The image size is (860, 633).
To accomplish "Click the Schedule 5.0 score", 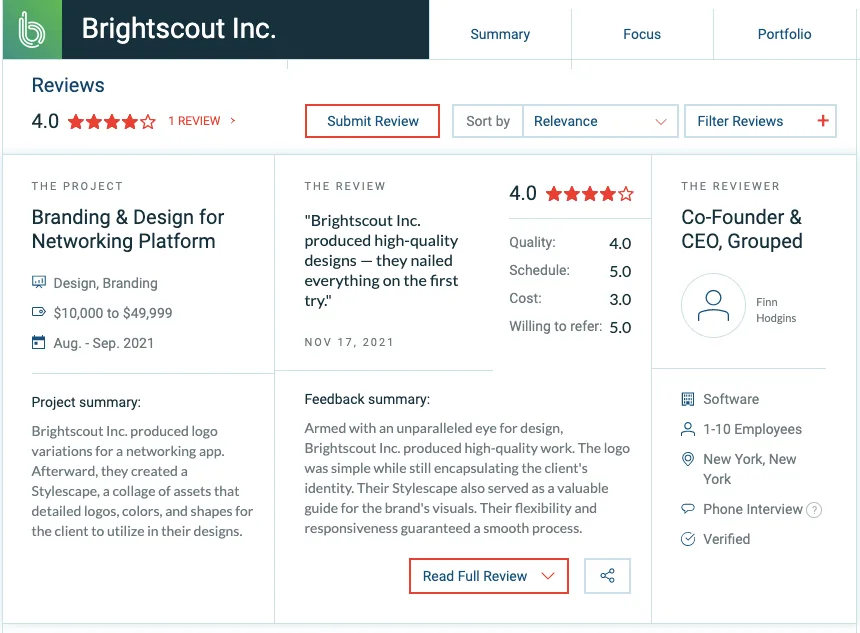I will pos(620,271).
